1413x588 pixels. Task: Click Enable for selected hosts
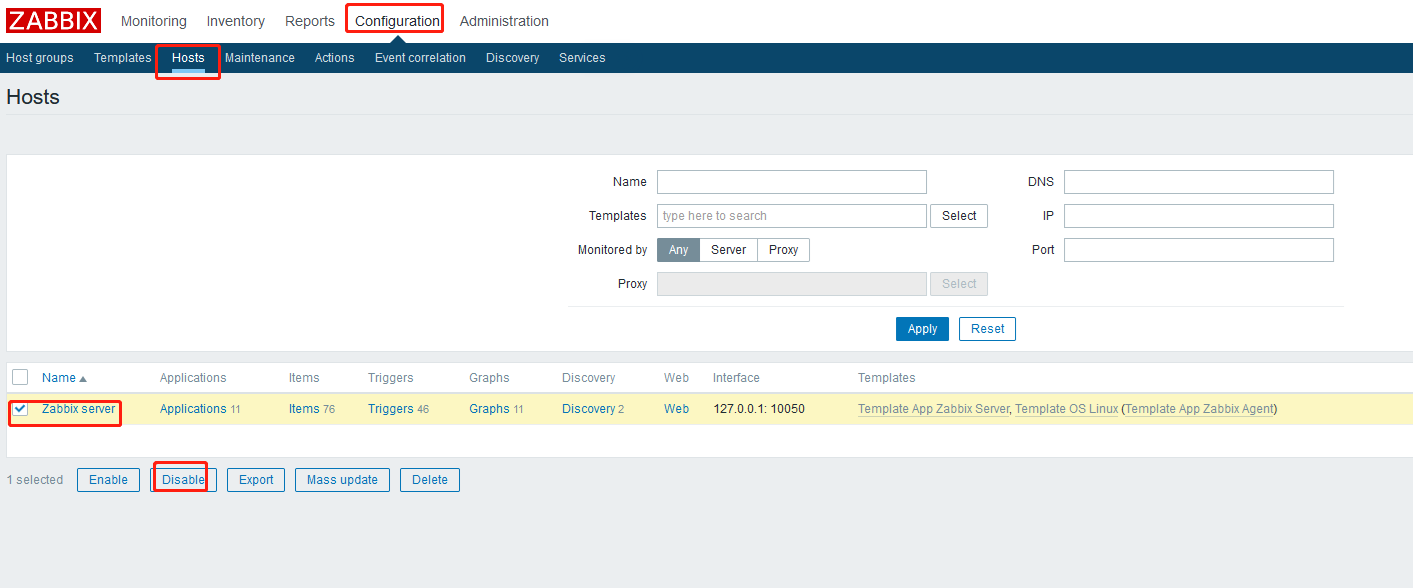(x=108, y=480)
